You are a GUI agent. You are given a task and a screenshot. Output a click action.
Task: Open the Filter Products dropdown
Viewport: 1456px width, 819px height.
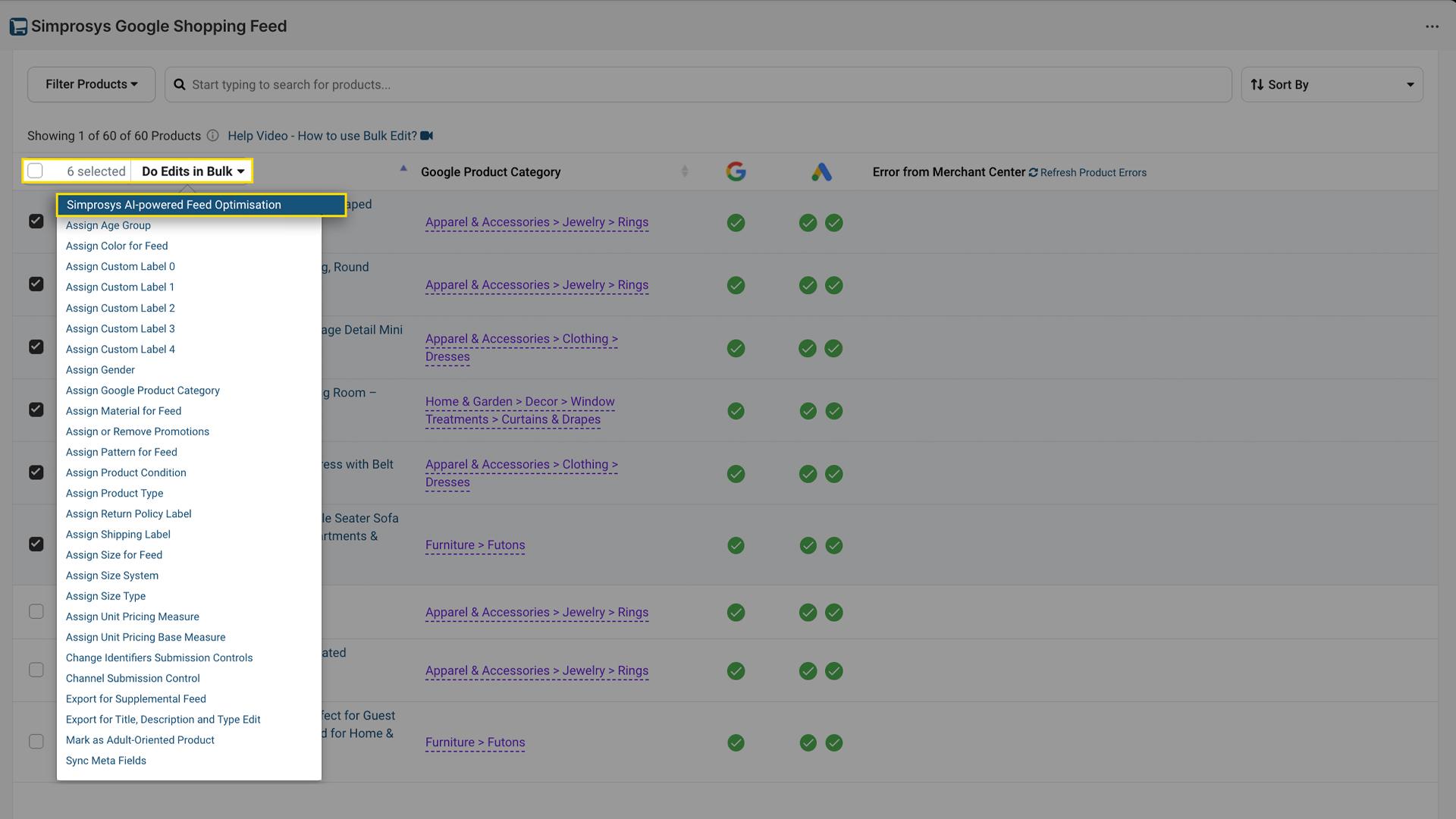(x=91, y=84)
